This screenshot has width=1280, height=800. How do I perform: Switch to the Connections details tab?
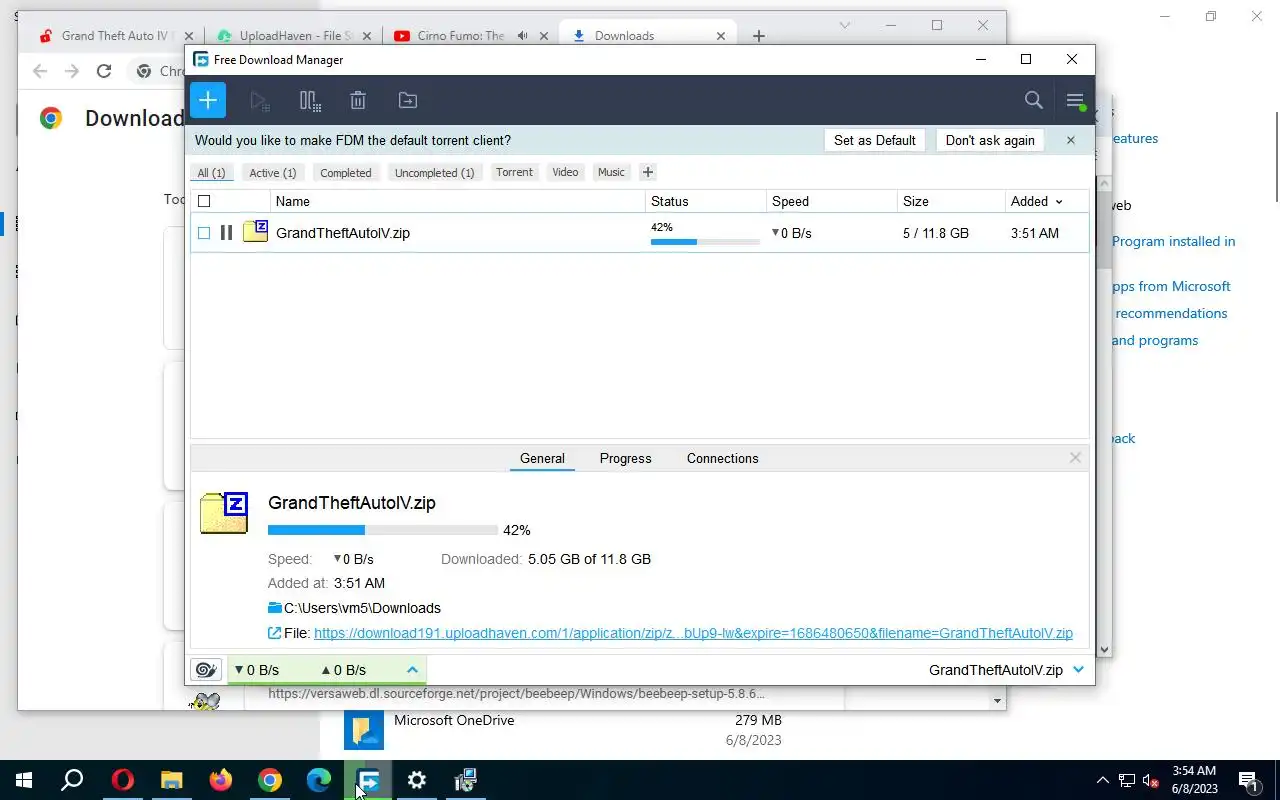pyautogui.click(x=722, y=458)
